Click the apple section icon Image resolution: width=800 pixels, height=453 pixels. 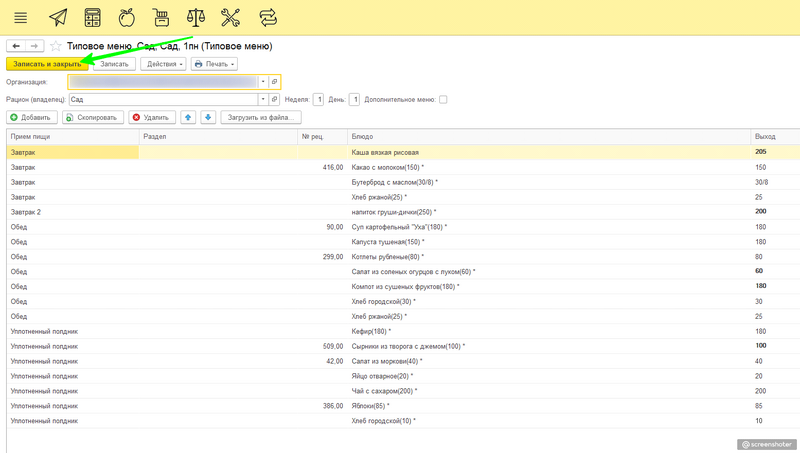tap(127, 18)
